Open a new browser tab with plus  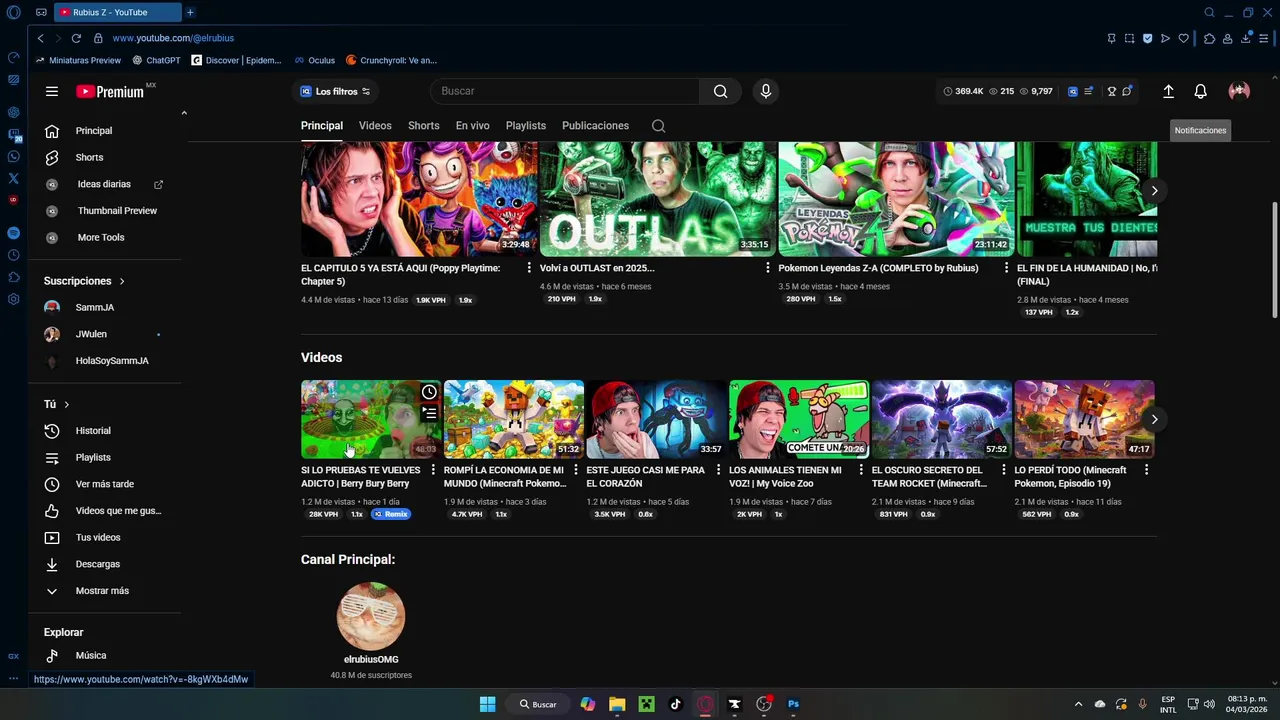[190, 12]
